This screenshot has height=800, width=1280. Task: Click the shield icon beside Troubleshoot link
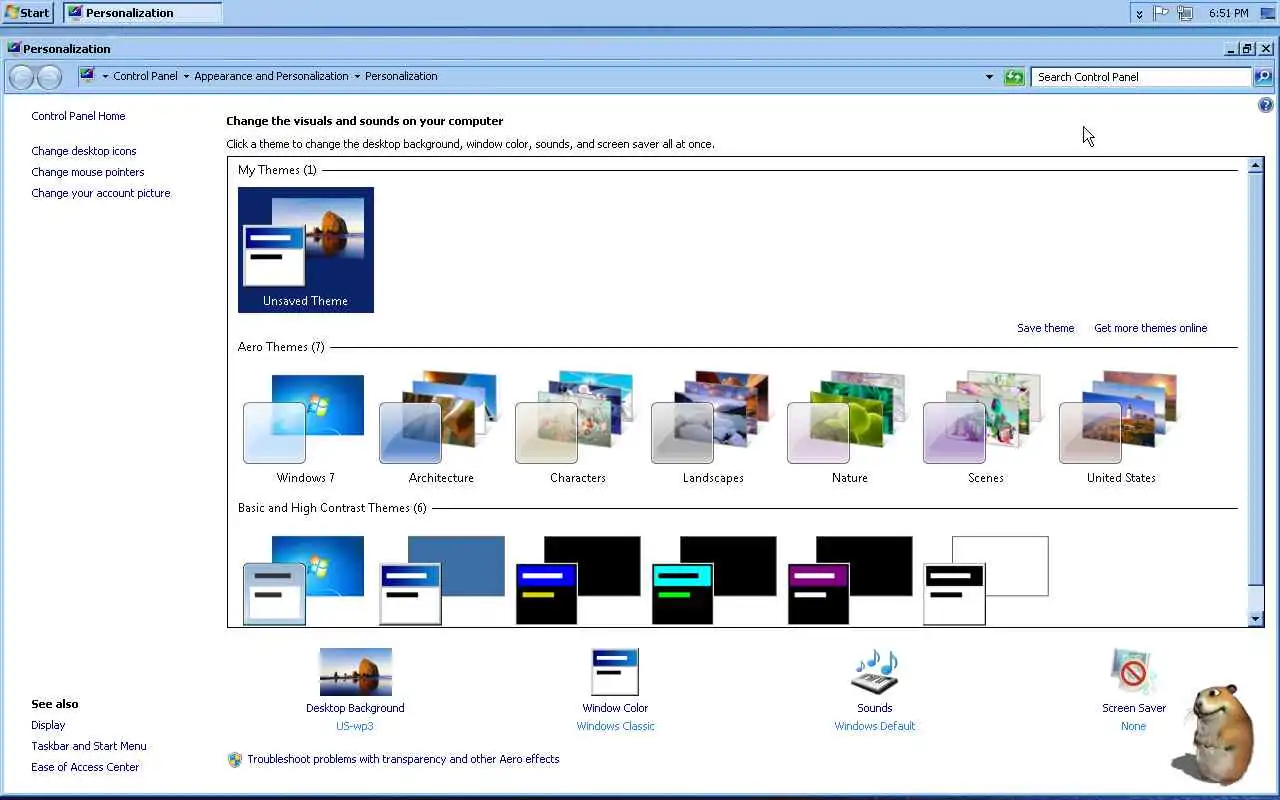click(235, 760)
